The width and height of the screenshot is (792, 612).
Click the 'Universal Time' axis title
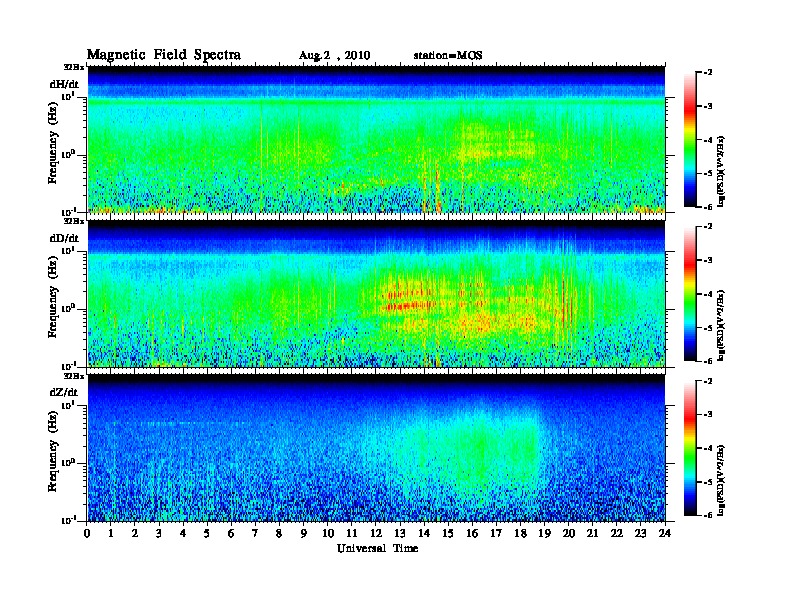coord(377,548)
